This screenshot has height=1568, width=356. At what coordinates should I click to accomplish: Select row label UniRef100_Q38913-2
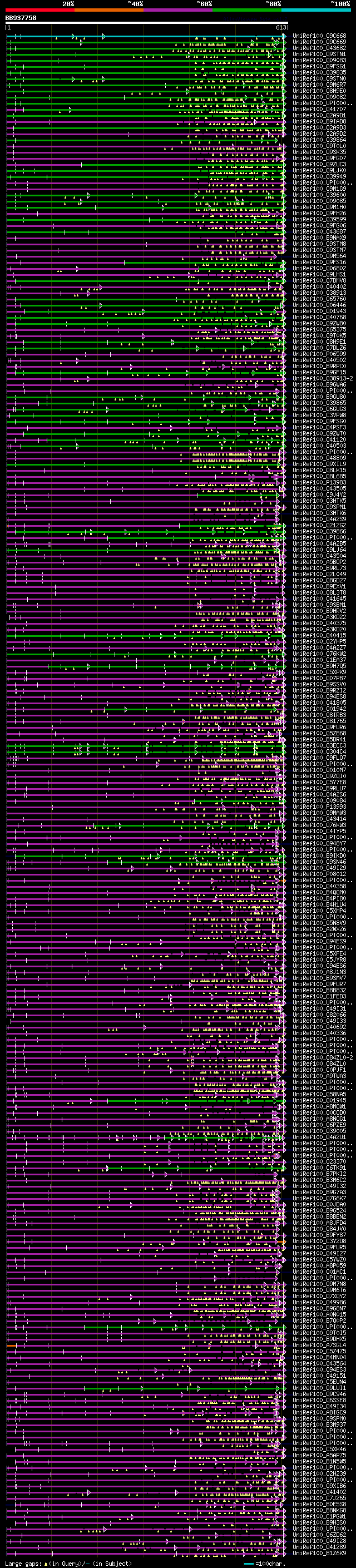[323, 379]
